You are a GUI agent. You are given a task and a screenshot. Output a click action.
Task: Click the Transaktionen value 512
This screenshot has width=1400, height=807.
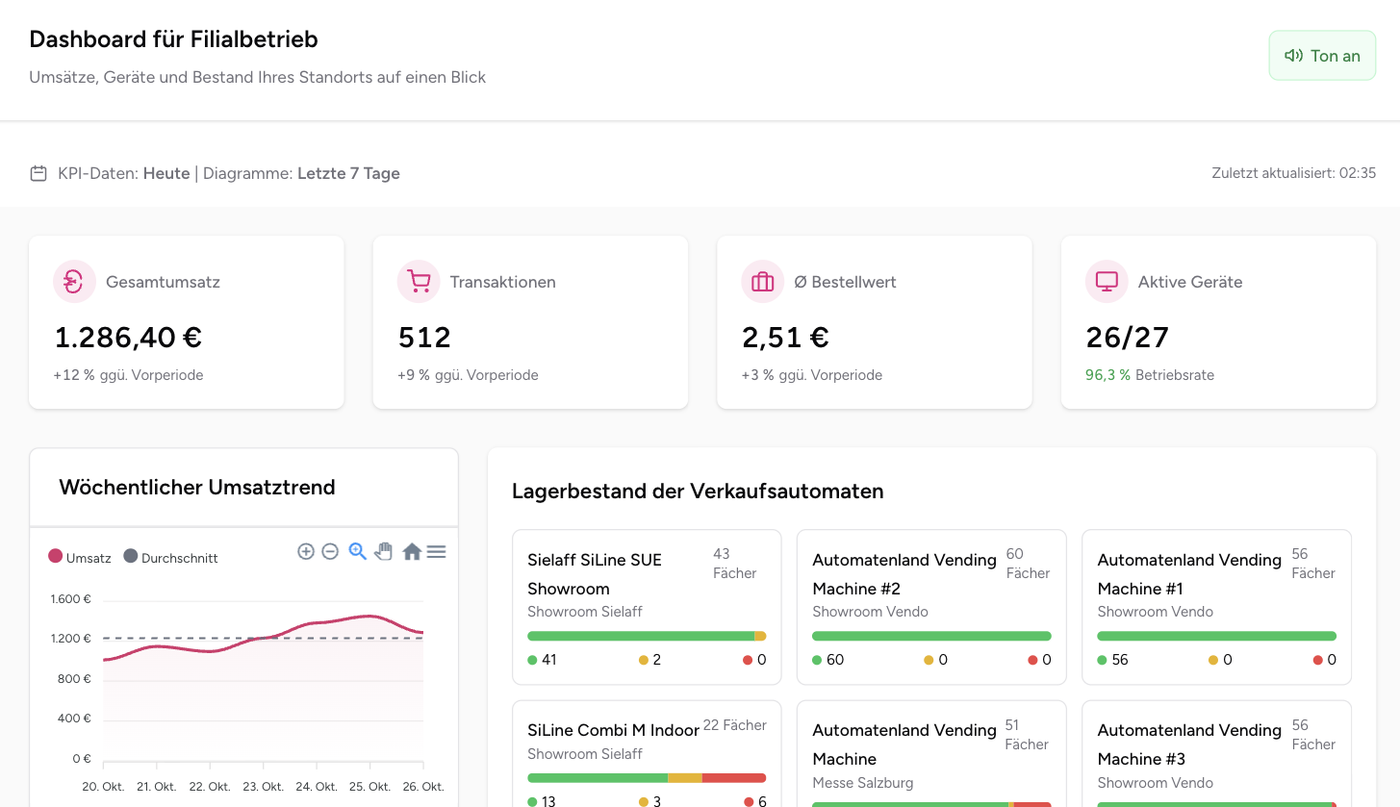(x=424, y=337)
